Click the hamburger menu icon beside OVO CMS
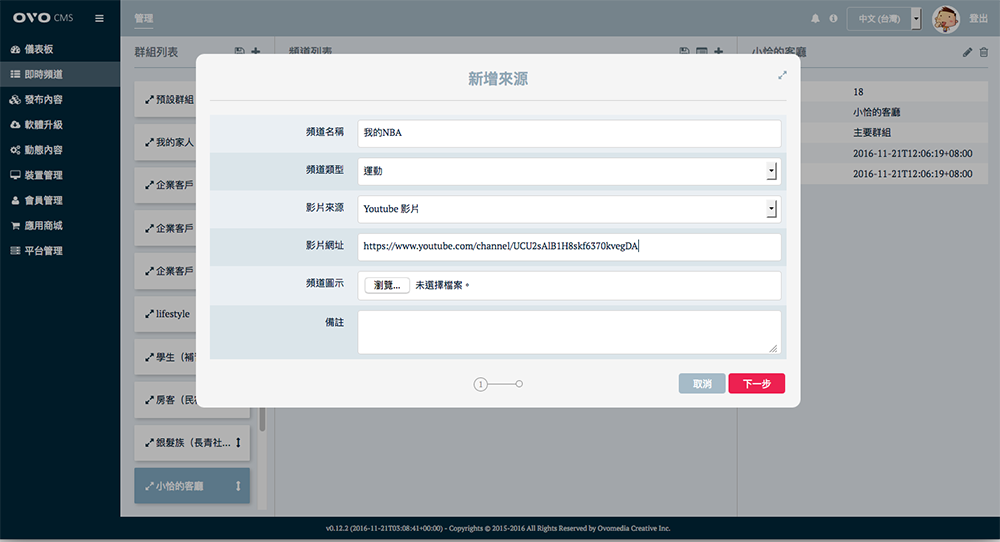Viewport: 1000px width, 542px height. click(x=99, y=18)
